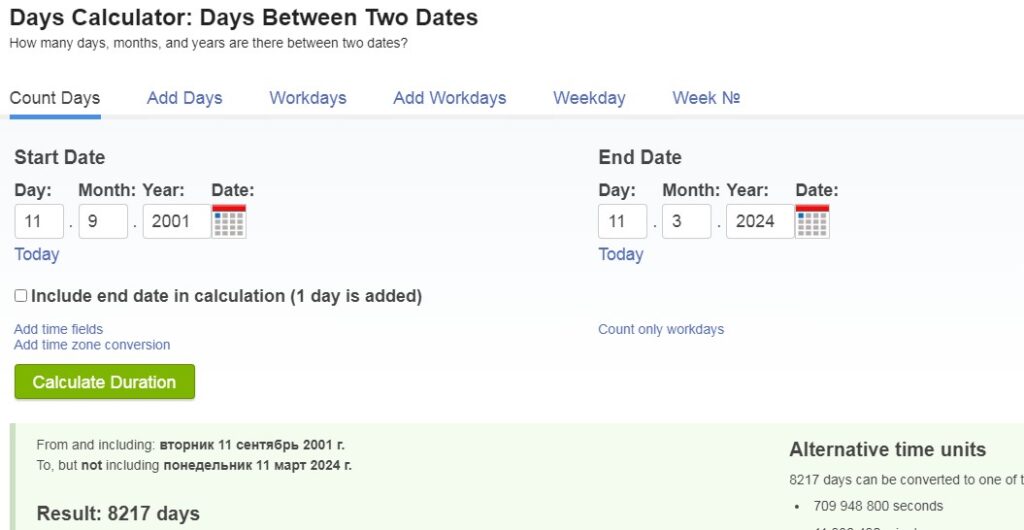The height and width of the screenshot is (530, 1024).
Task: Go to the Weekday tab
Action: pos(589,98)
